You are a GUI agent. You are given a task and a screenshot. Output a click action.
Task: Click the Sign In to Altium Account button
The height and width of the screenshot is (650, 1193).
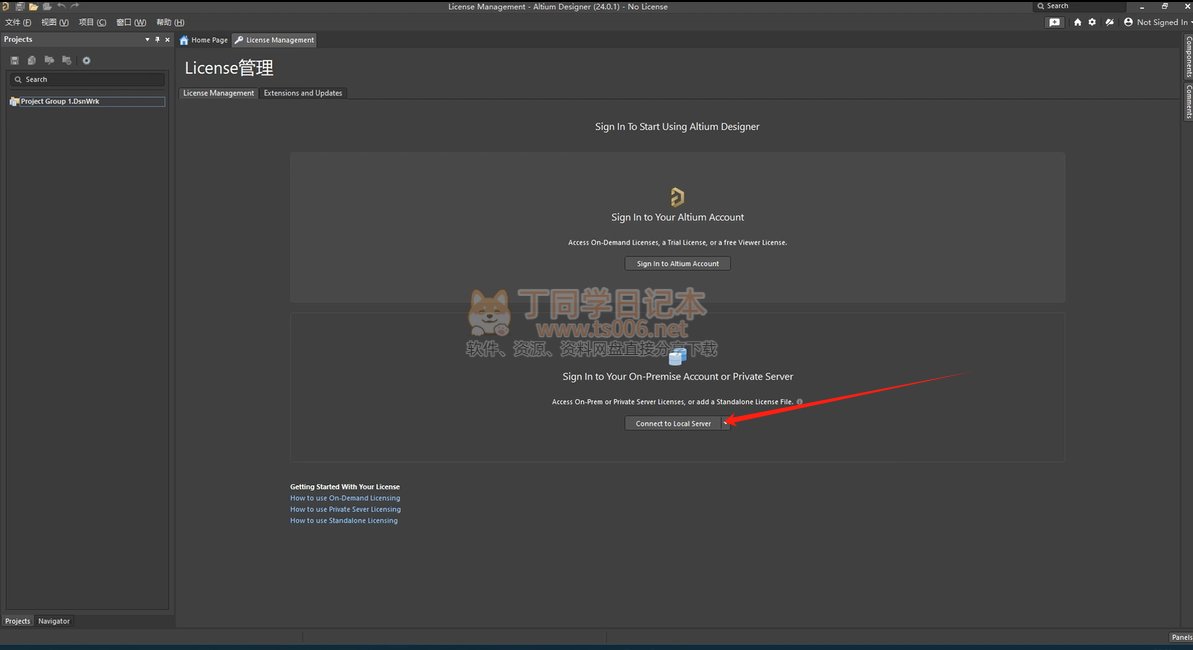[x=678, y=264]
